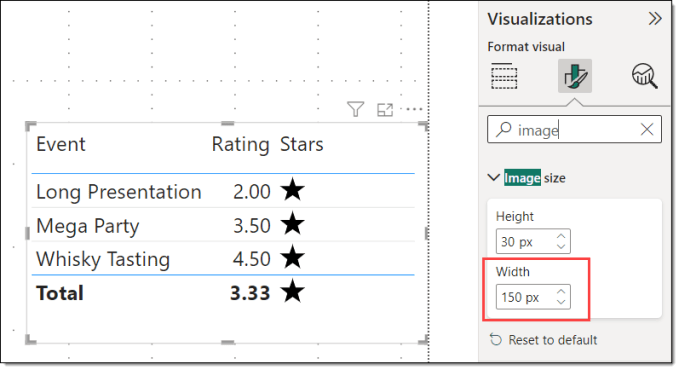Collapse the Image size section
Viewport: 679px width, 370px height.
(493, 178)
